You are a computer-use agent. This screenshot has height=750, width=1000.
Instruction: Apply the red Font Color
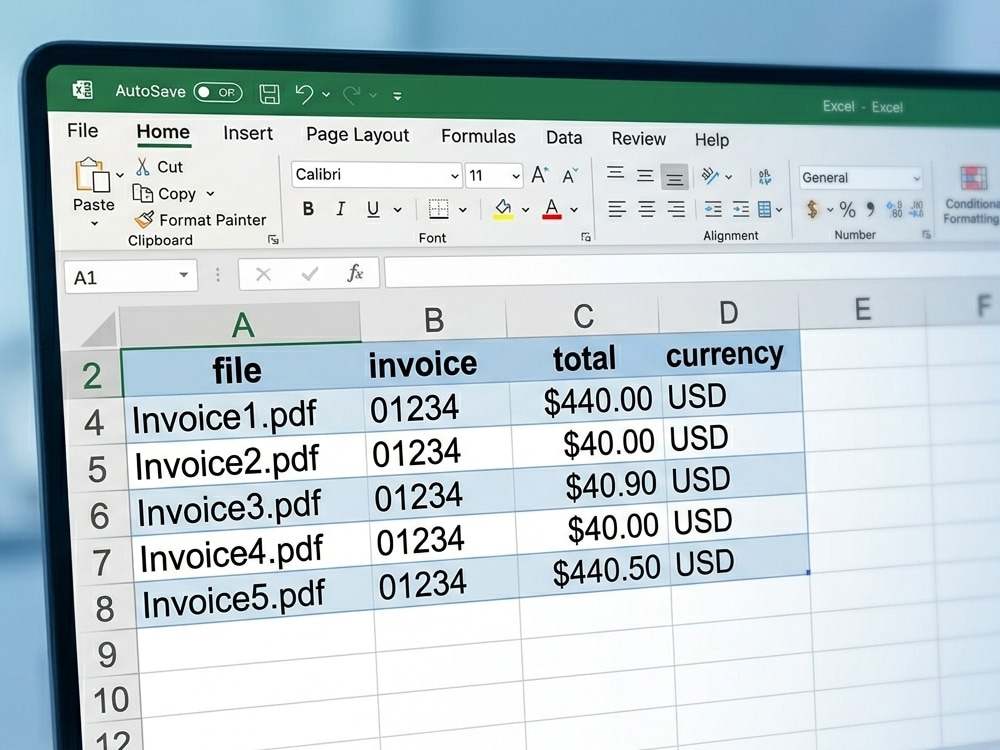(552, 209)
